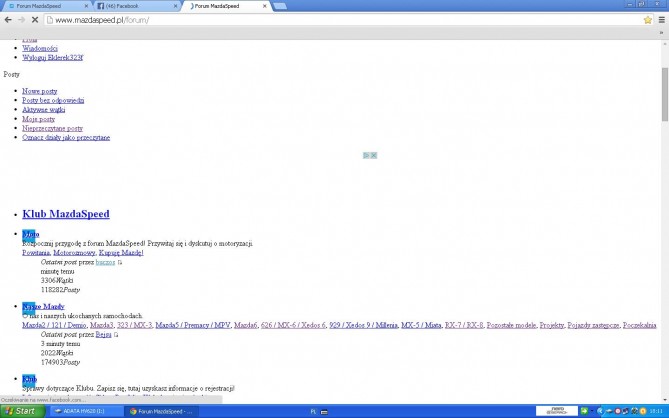This screenshot has height=418, width=669.
Task: Click the address bar URL field
Action: click(343, 20)
